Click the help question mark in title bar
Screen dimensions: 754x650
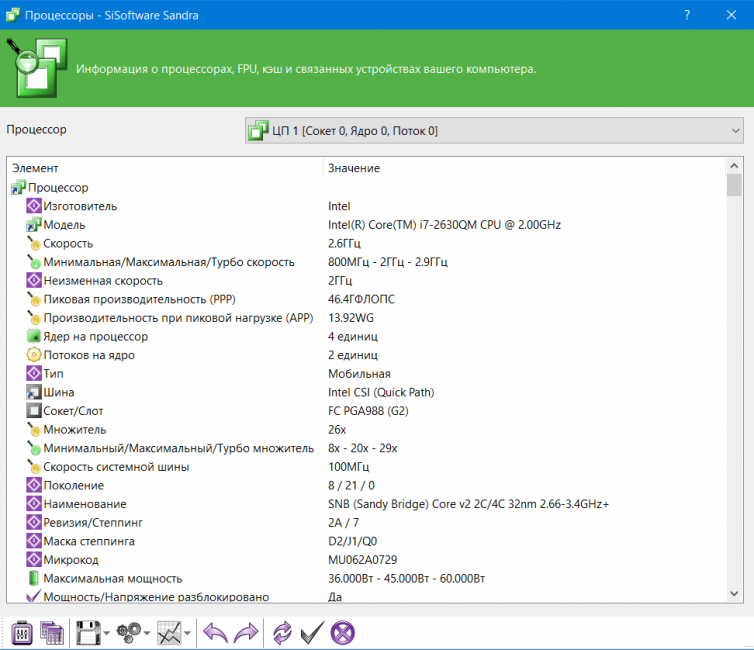(x=687, y=15)
